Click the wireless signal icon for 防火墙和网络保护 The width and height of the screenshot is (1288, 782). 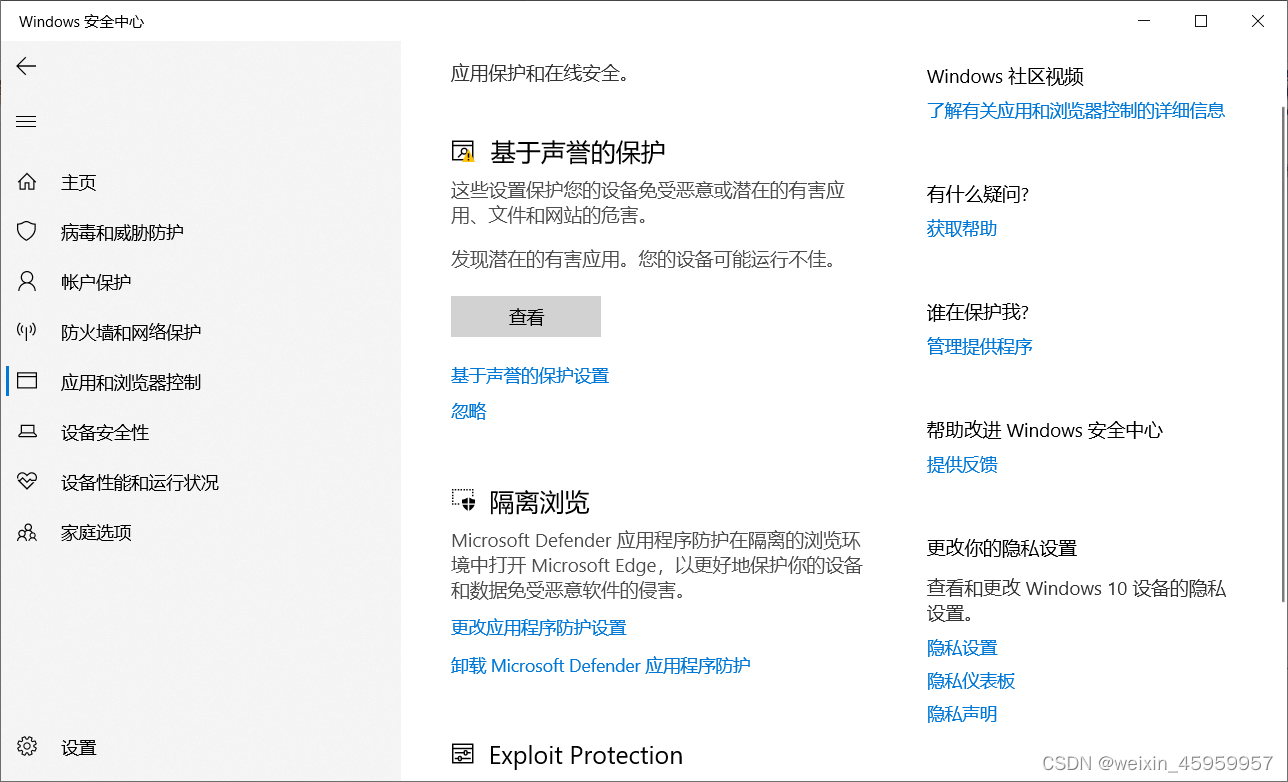click(x=27, y=332)
